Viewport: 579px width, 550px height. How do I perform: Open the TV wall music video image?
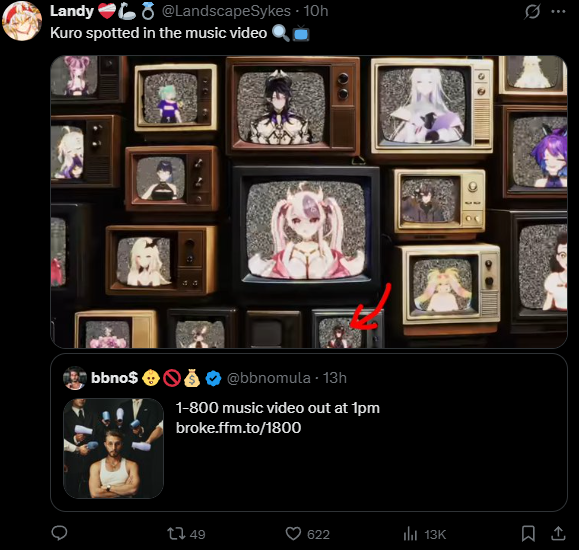pos(309,202)
